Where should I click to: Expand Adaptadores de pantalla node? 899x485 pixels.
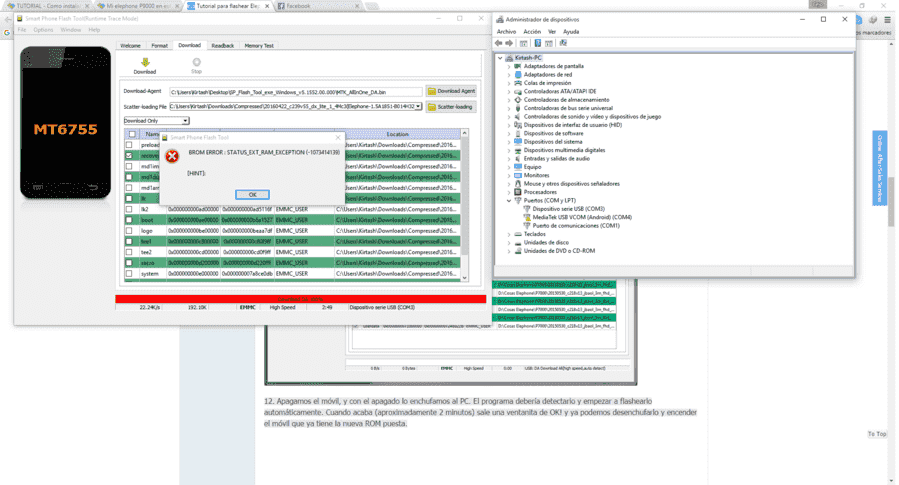[x=509, y=67]
